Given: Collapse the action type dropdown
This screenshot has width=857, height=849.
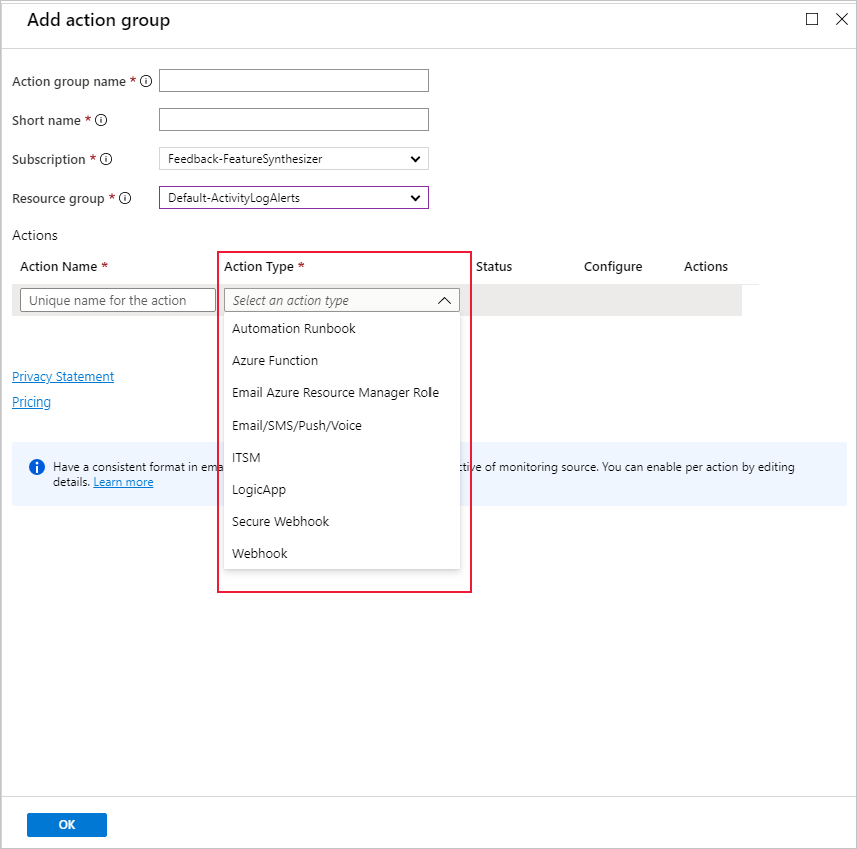Looking at the screenshot, I should pos(445,300).
